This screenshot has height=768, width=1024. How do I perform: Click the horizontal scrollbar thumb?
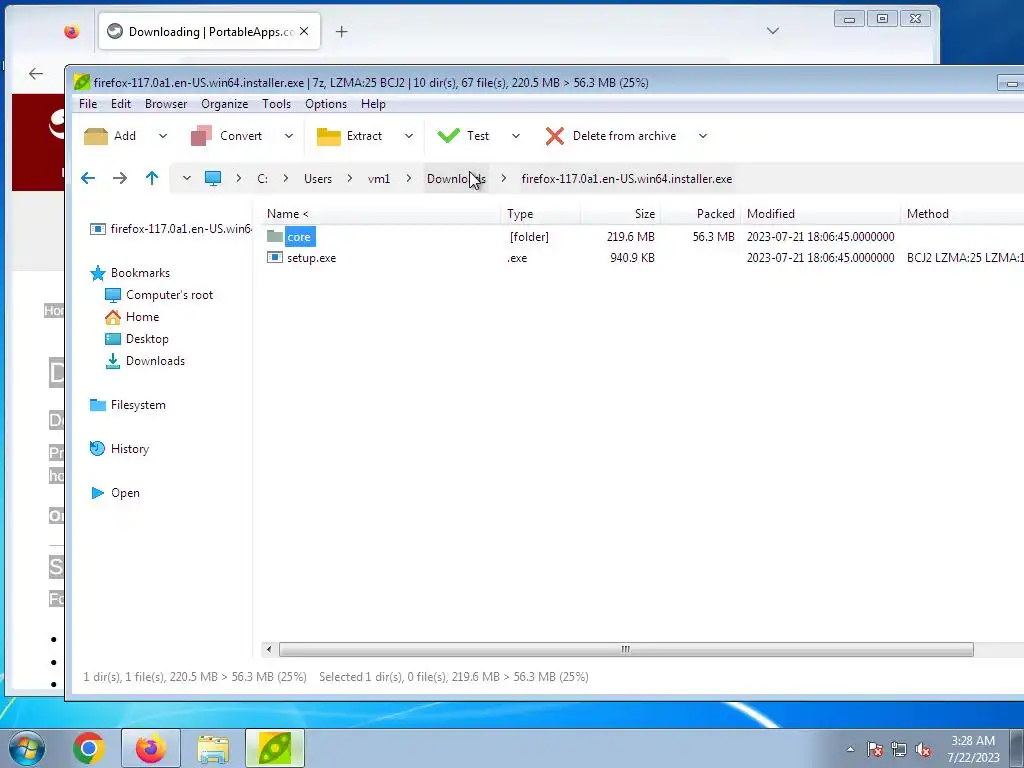626,649
